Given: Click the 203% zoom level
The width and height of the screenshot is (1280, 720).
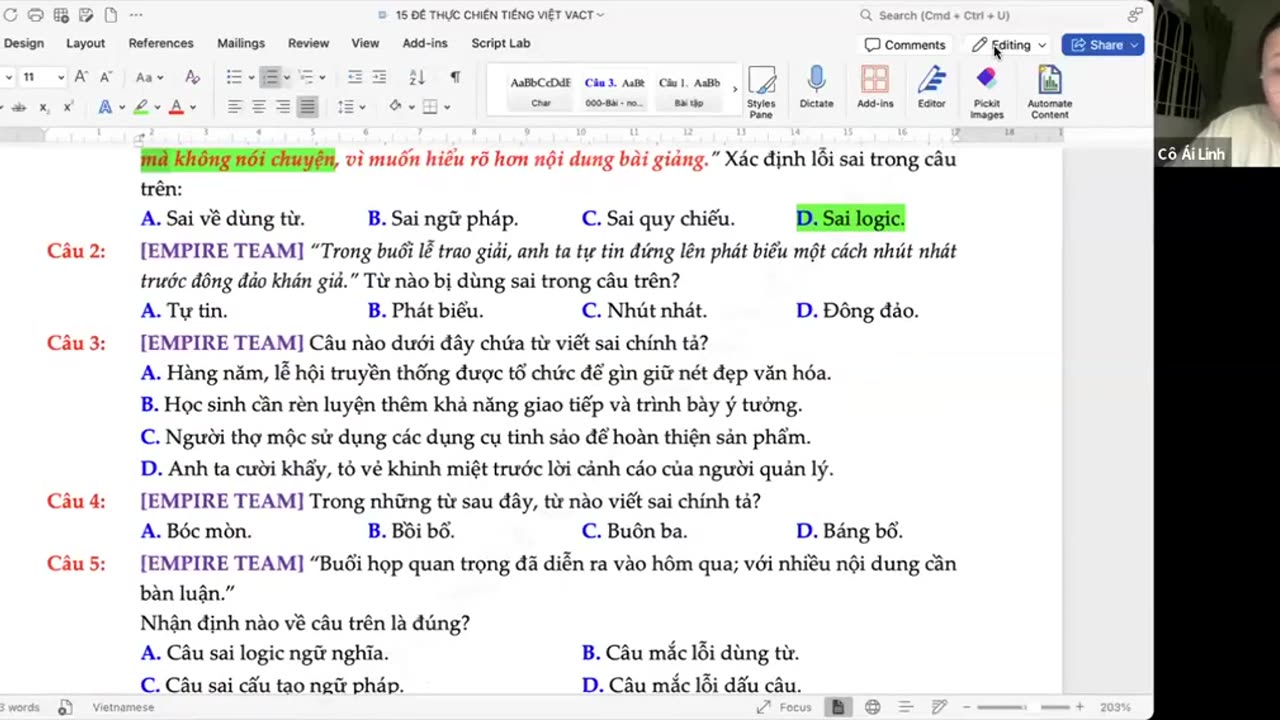Looking at the screenshot, I should tap(1115, 707).
